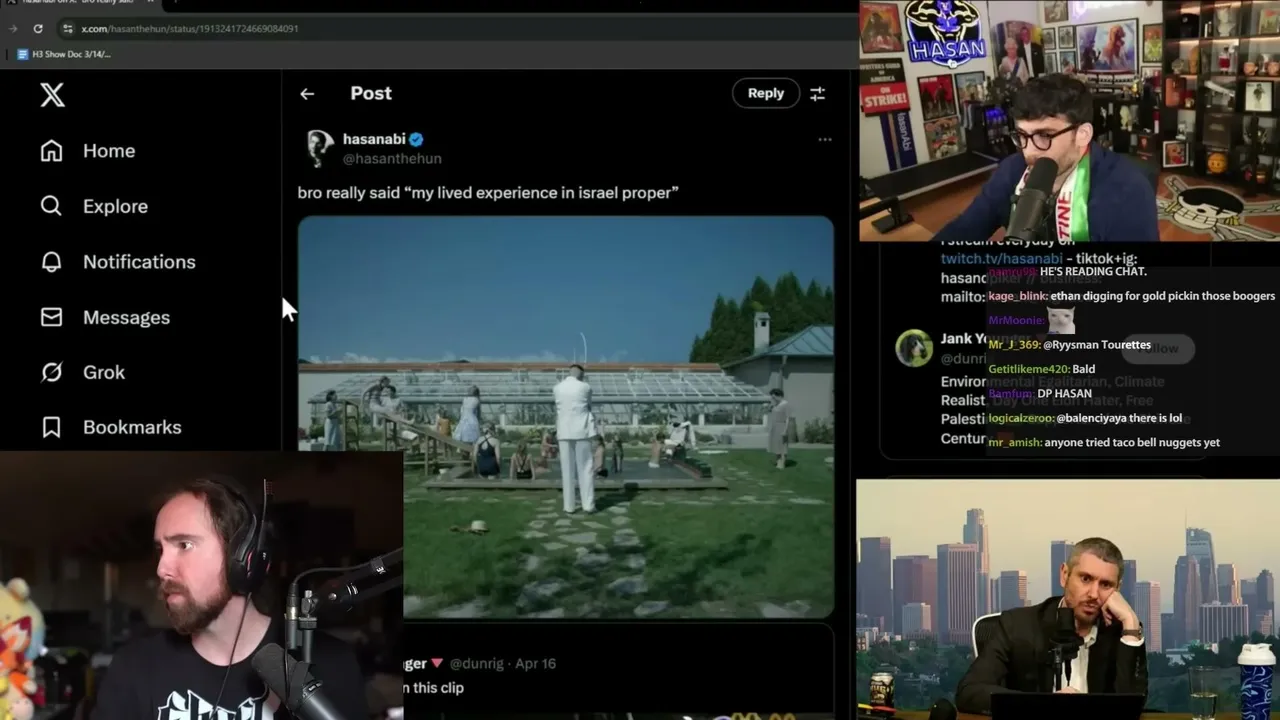
Task: Click chat message "anyone tried taco bell nuggets yet"
Action: (1132, 442)
